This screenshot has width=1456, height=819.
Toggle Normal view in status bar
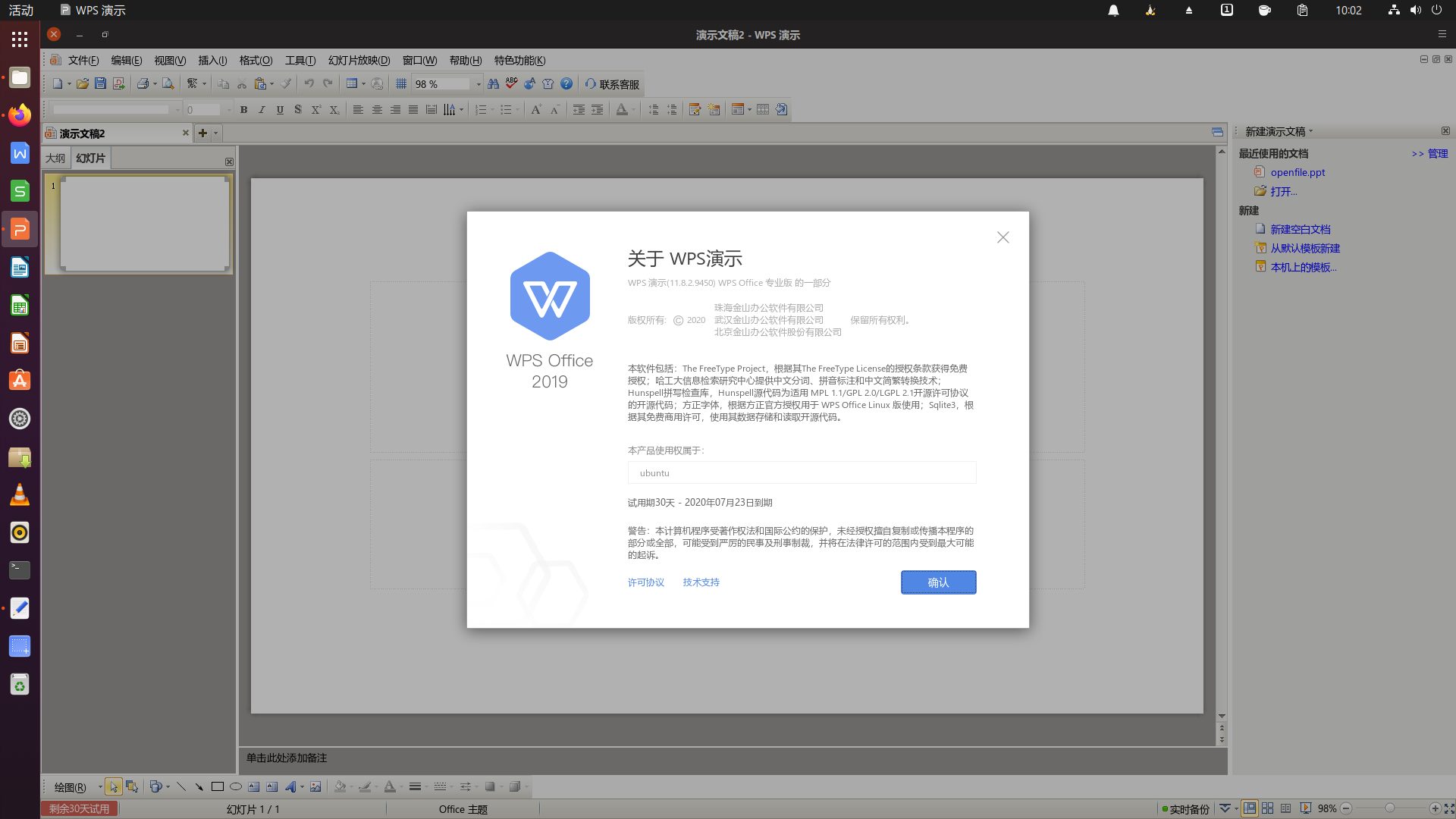(x=1250, y=808)
